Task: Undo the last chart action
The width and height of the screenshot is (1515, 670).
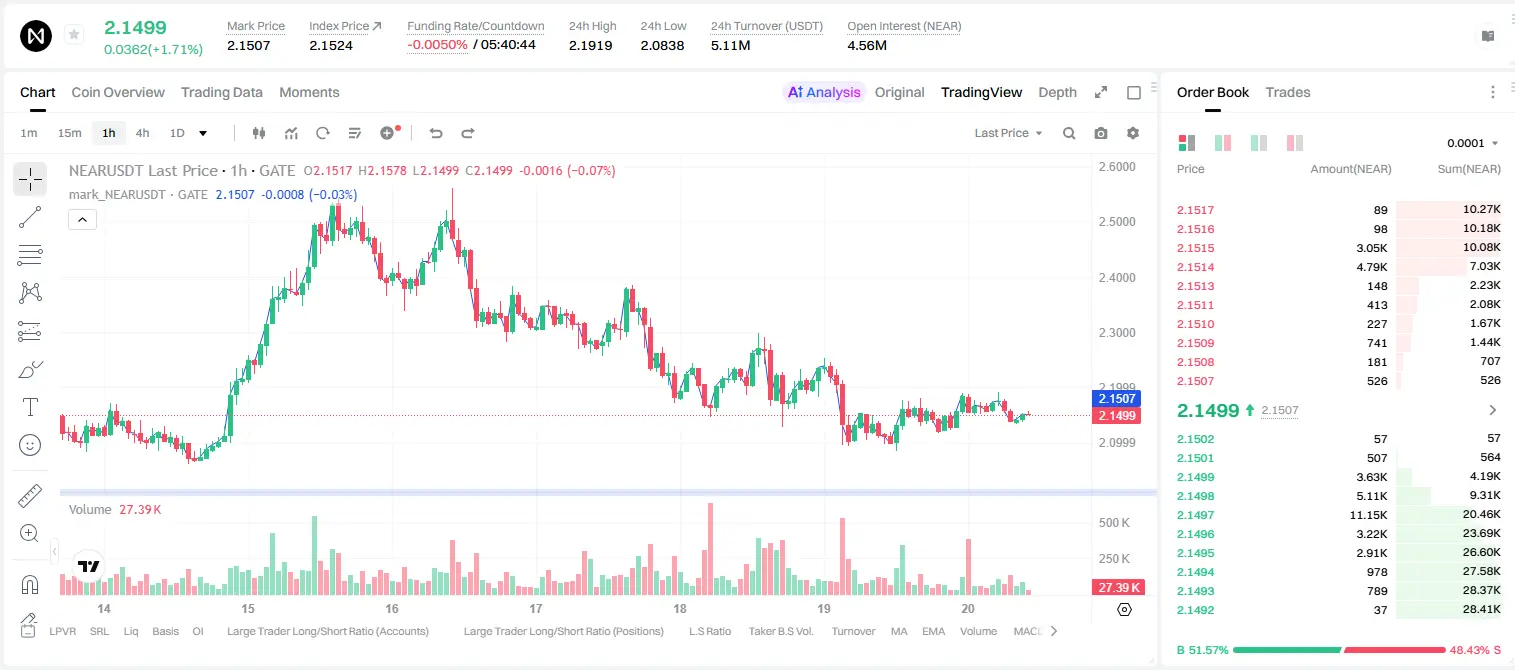Action: [x=435, y=133]
